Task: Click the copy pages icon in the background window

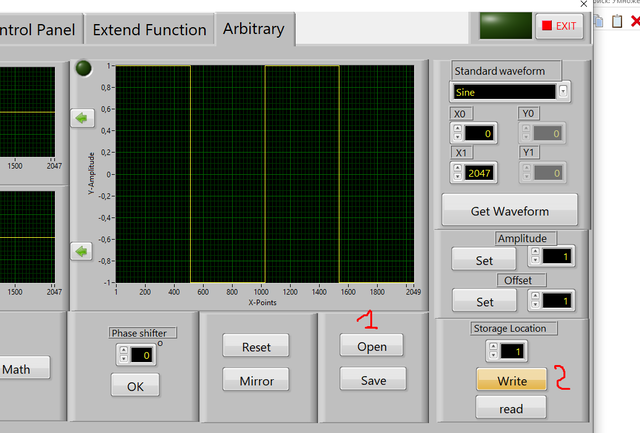Action: point(598,21)
